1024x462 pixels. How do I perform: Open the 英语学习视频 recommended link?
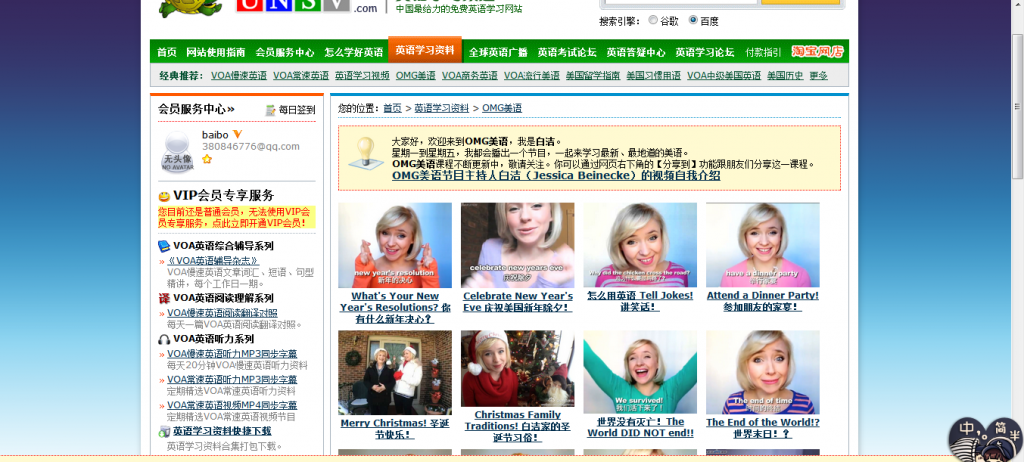click(362, 76)
